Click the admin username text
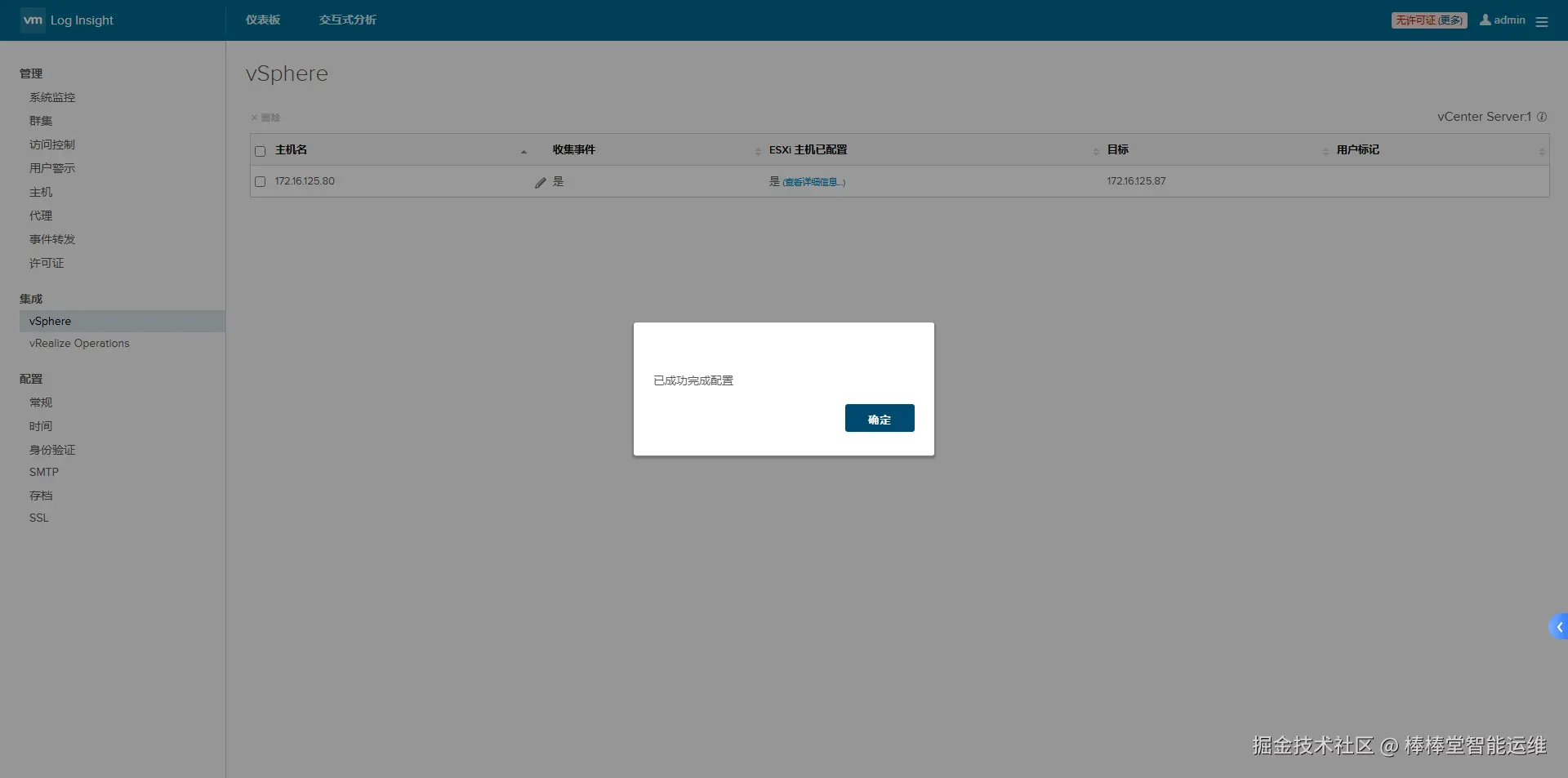 coord(1509,20)
